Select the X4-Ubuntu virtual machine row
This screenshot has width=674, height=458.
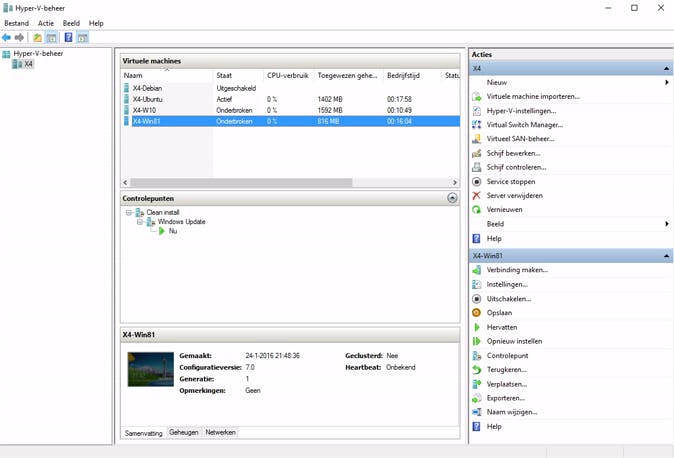click(x=291, y=99)
